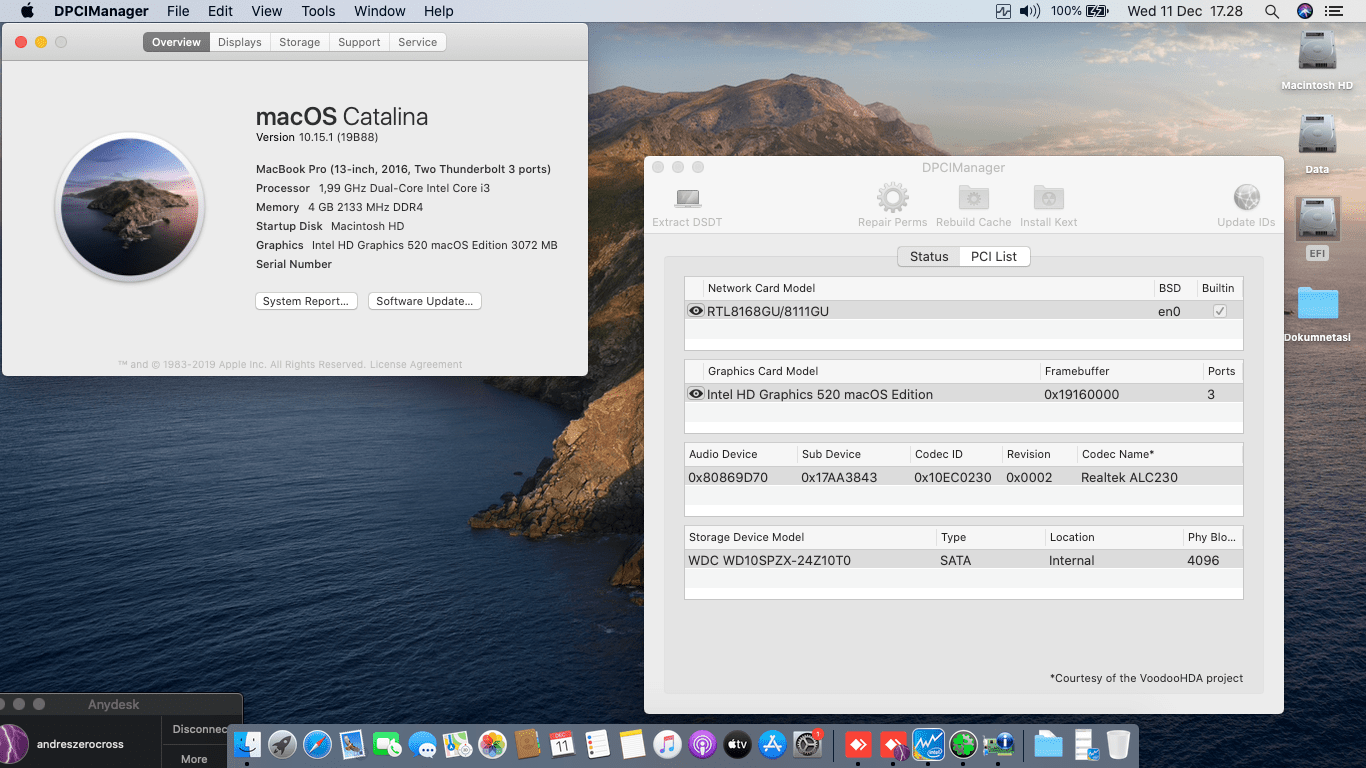
Task: Open the License Agreement link
Action: point(416,365)
